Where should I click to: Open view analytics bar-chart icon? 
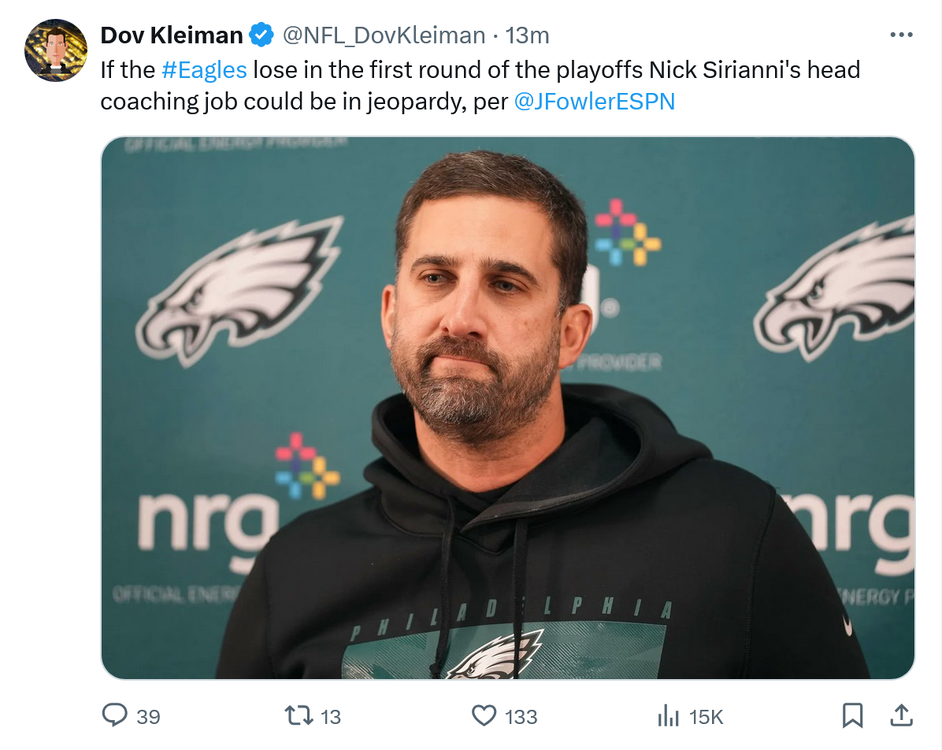point(668,715)
